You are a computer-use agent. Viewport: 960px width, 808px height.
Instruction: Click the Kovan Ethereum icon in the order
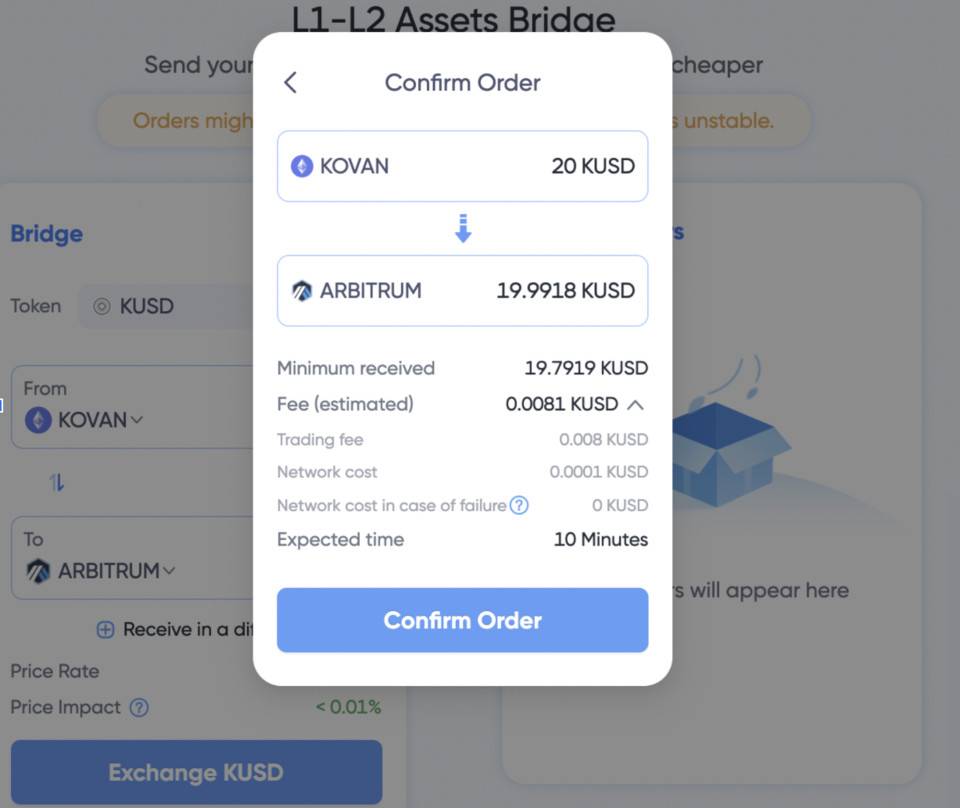[302, 166]
